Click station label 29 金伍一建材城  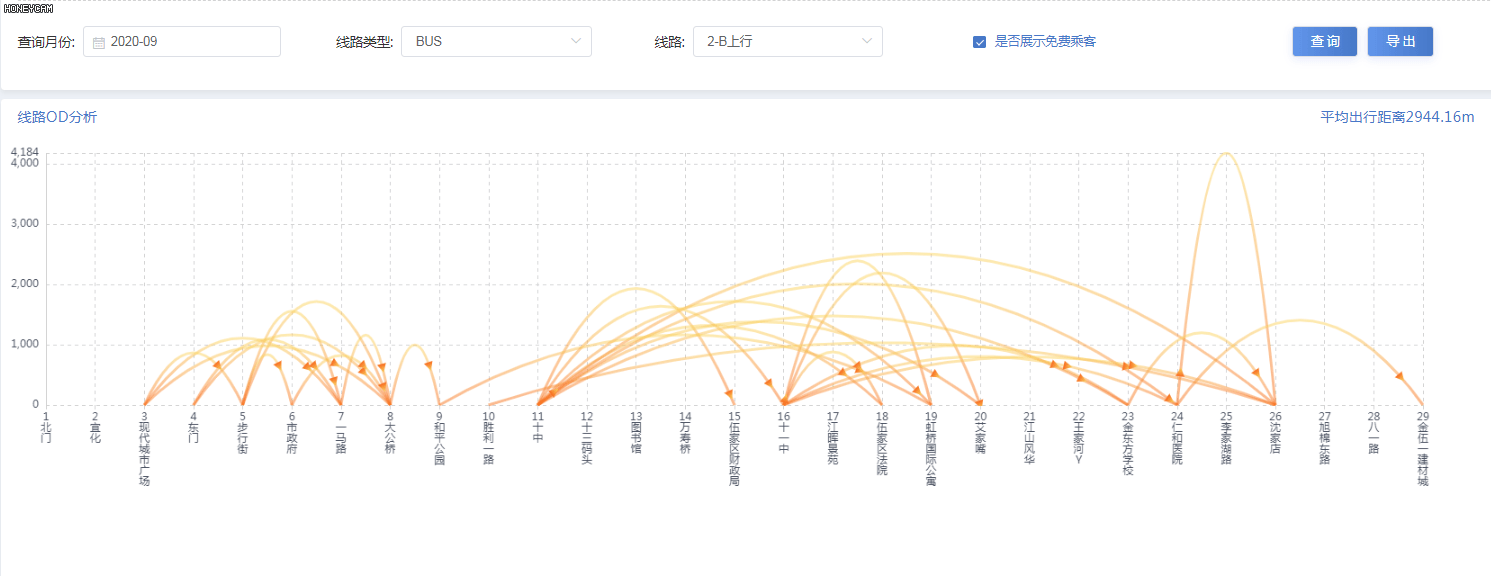click(1423, 448)
